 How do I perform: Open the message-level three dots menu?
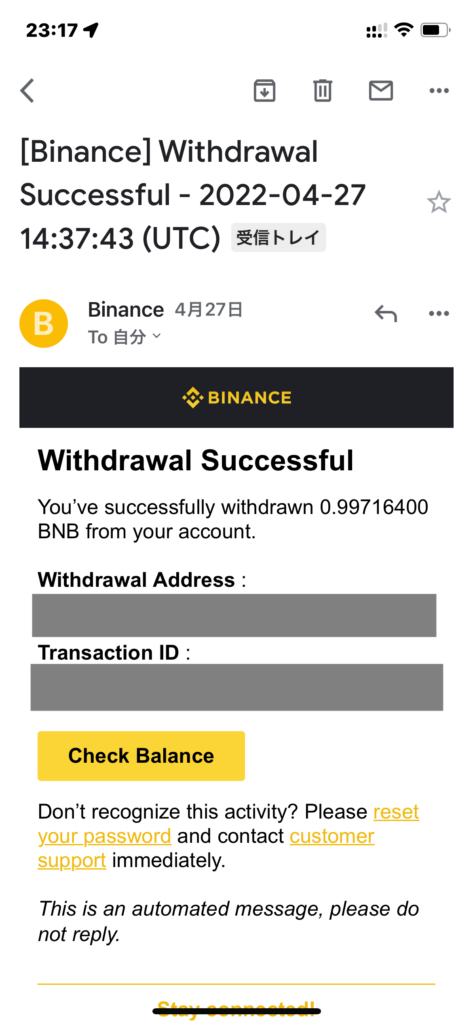tap(439, 313)
